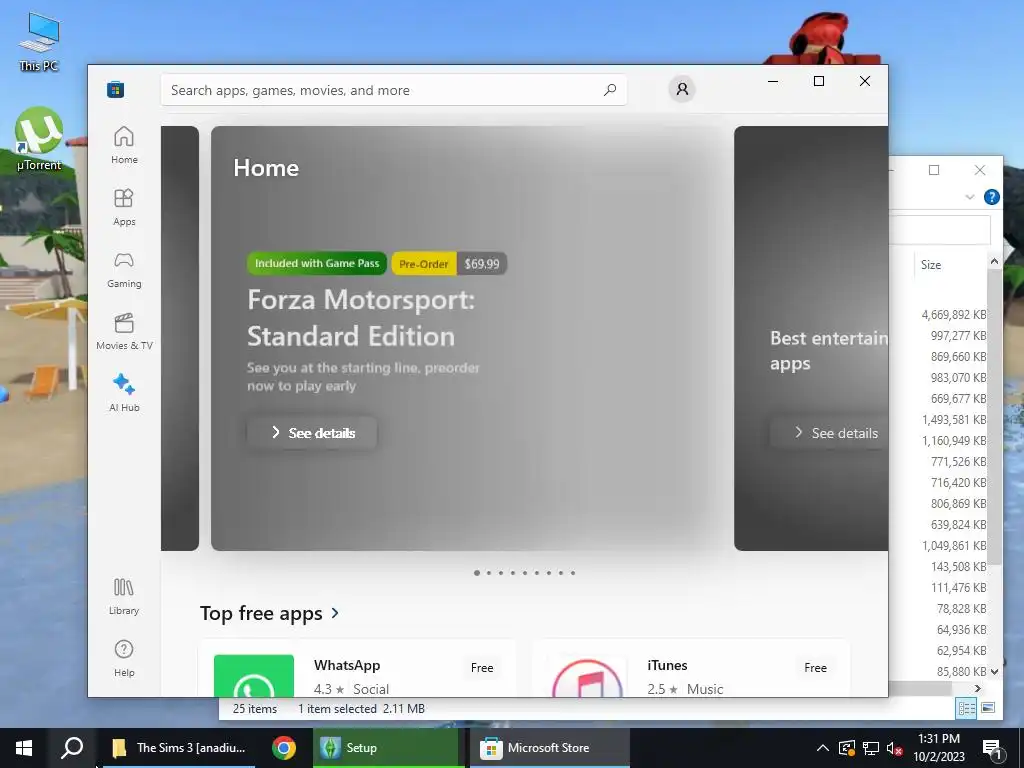
Task: Open This PC desktop icon
Action: click(39, 40)
